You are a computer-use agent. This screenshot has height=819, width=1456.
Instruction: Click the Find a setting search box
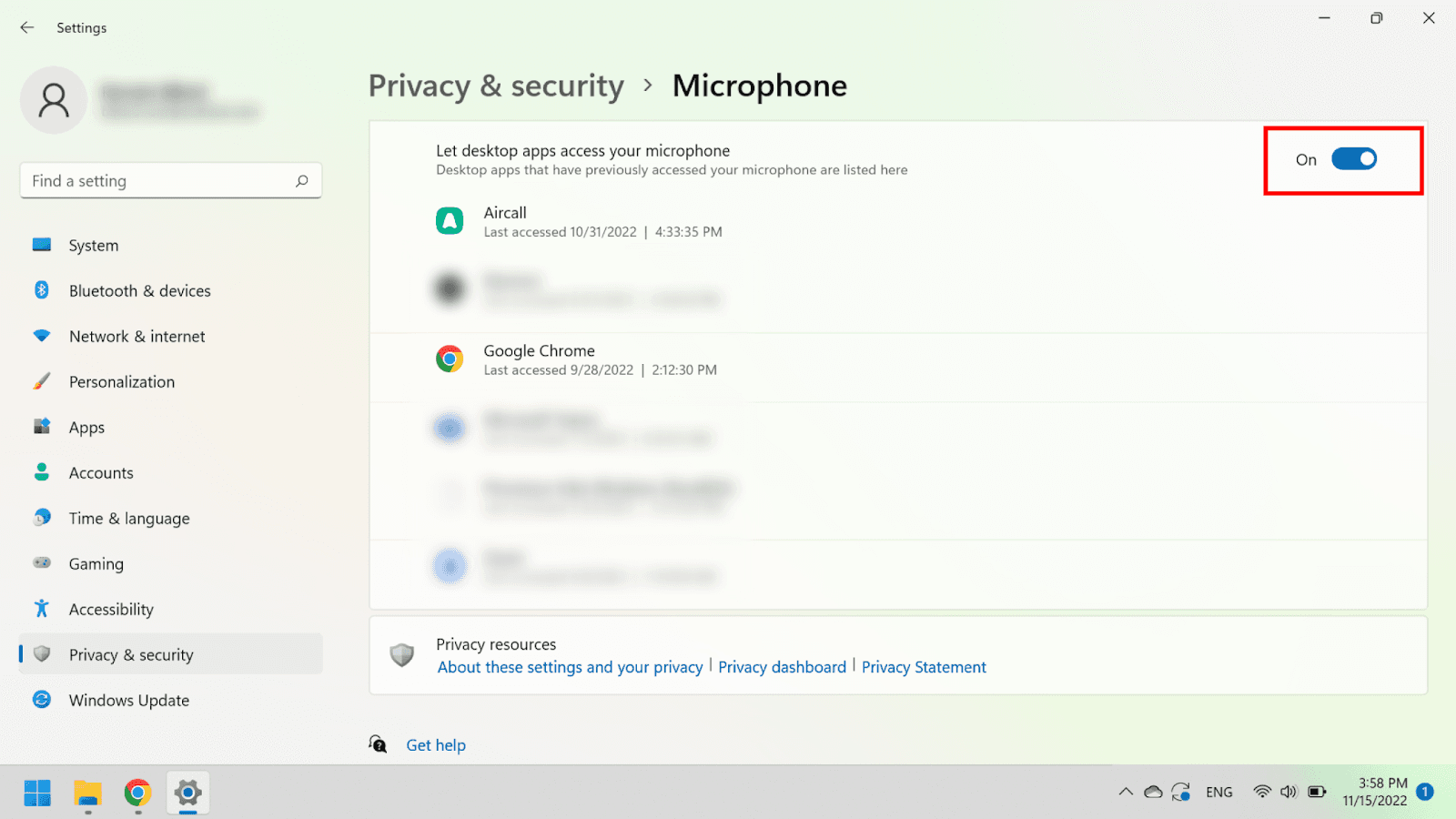[x=170, y=180]
